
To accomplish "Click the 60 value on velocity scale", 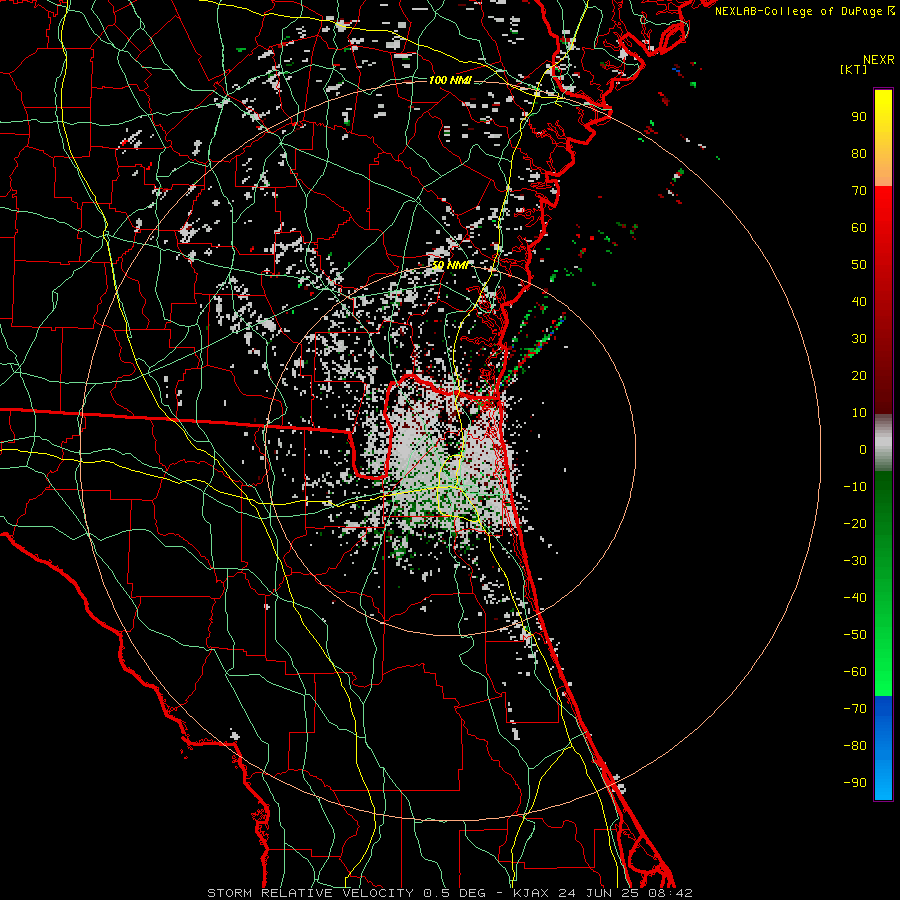I will [x=859, y=227].
